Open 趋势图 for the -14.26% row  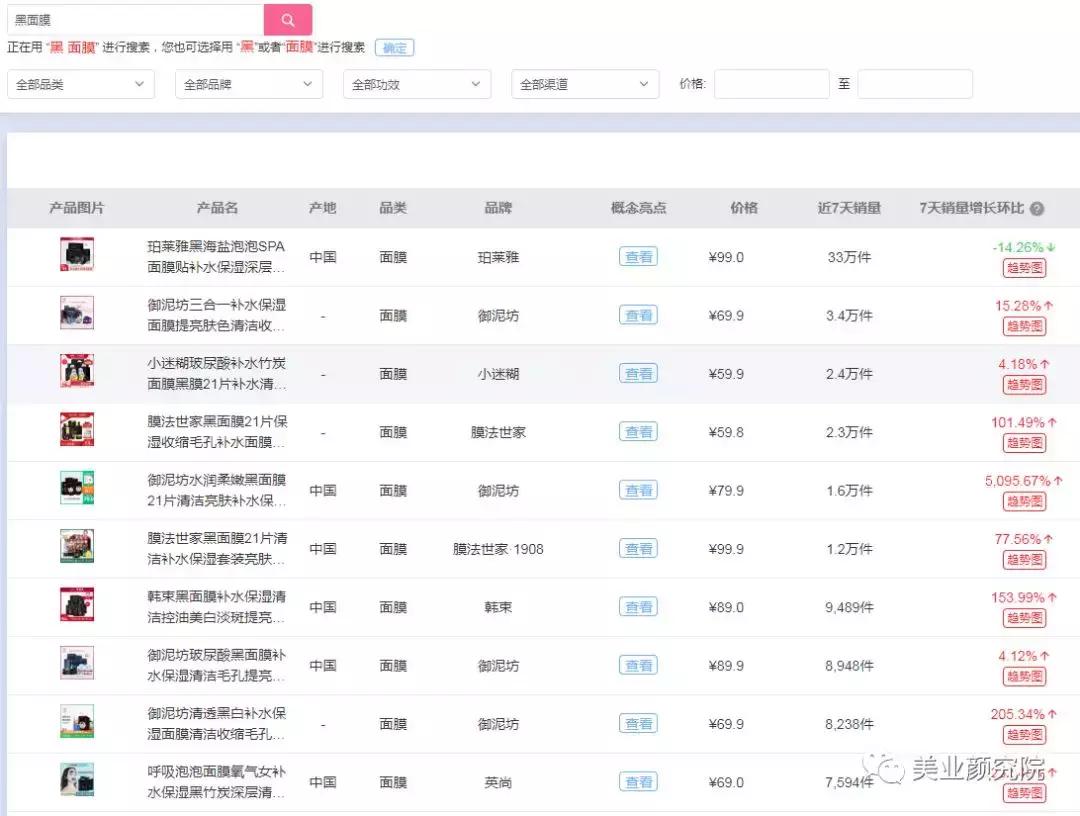tap(1024, 268)
